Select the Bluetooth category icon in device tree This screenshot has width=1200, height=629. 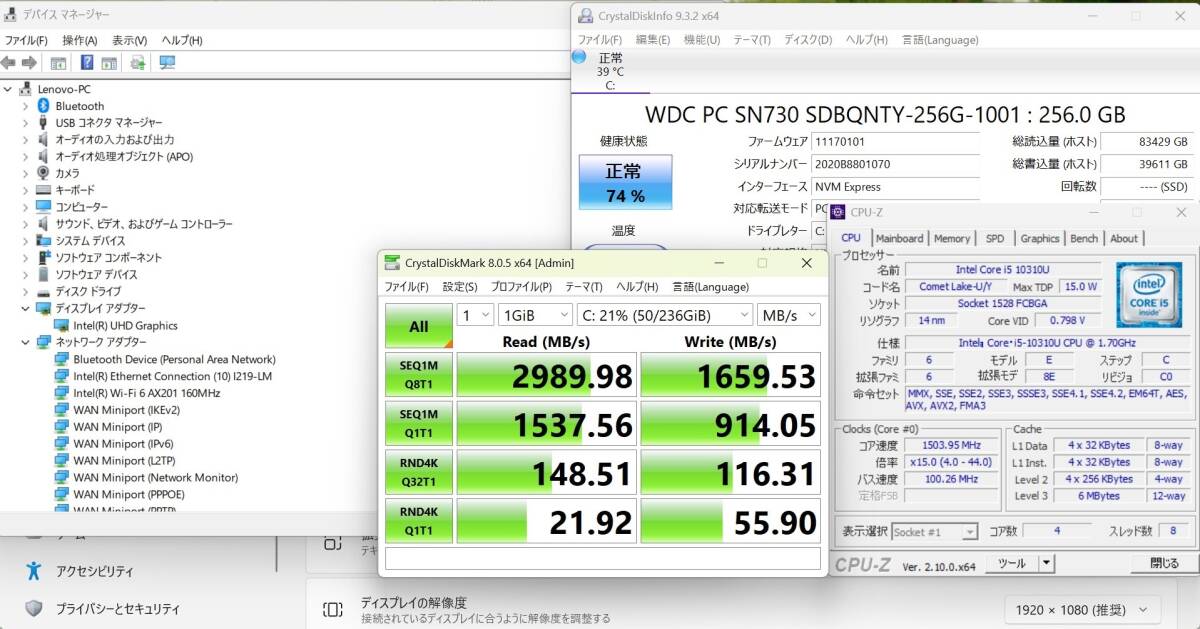point(43,105)
